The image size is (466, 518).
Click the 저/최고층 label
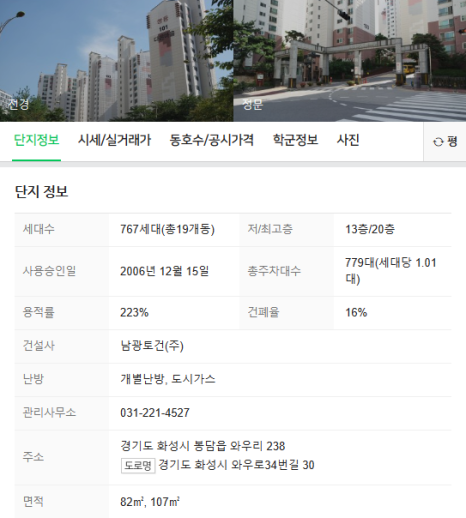[x=270, y=229]
